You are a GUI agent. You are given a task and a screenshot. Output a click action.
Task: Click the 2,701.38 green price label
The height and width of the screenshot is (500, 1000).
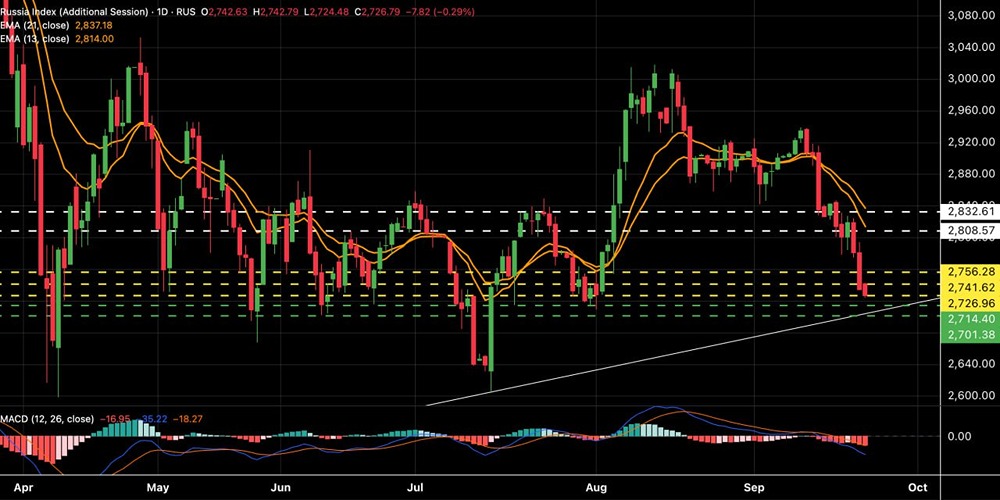968,334
